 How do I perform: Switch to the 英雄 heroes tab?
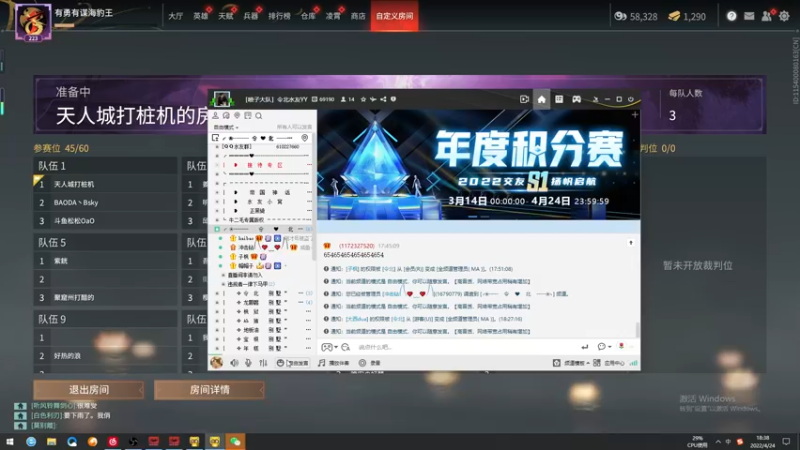pyautogui.click(x=201, y=16)
